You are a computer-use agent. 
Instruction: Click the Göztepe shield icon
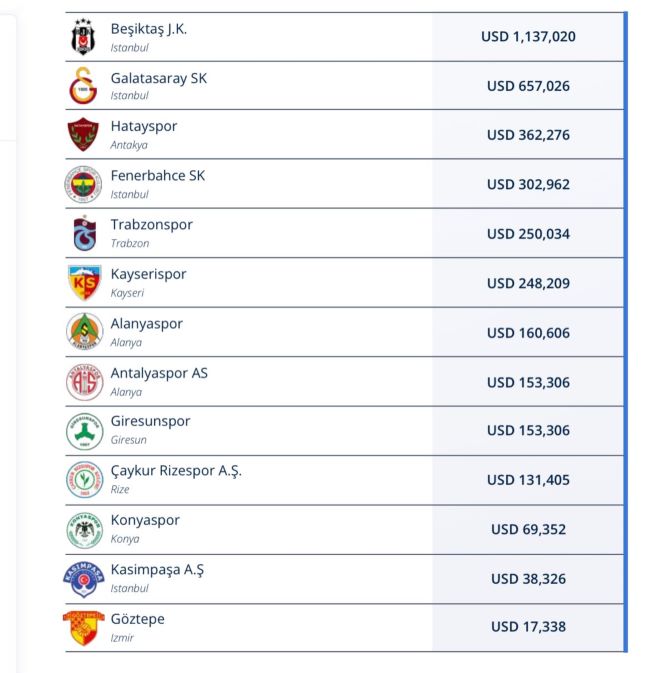tap(84, 628)
